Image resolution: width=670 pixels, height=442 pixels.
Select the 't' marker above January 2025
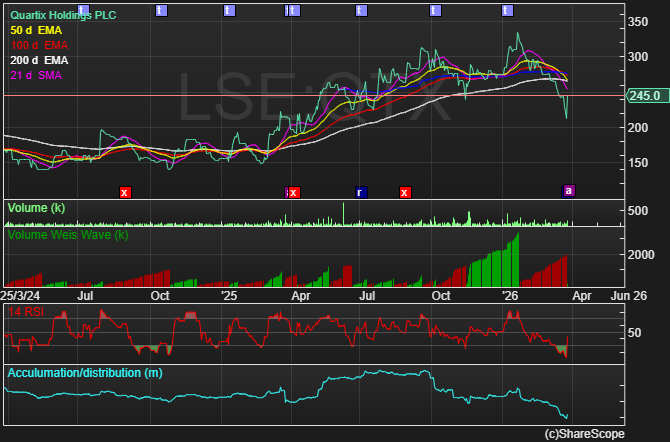(x=229, y=10)
